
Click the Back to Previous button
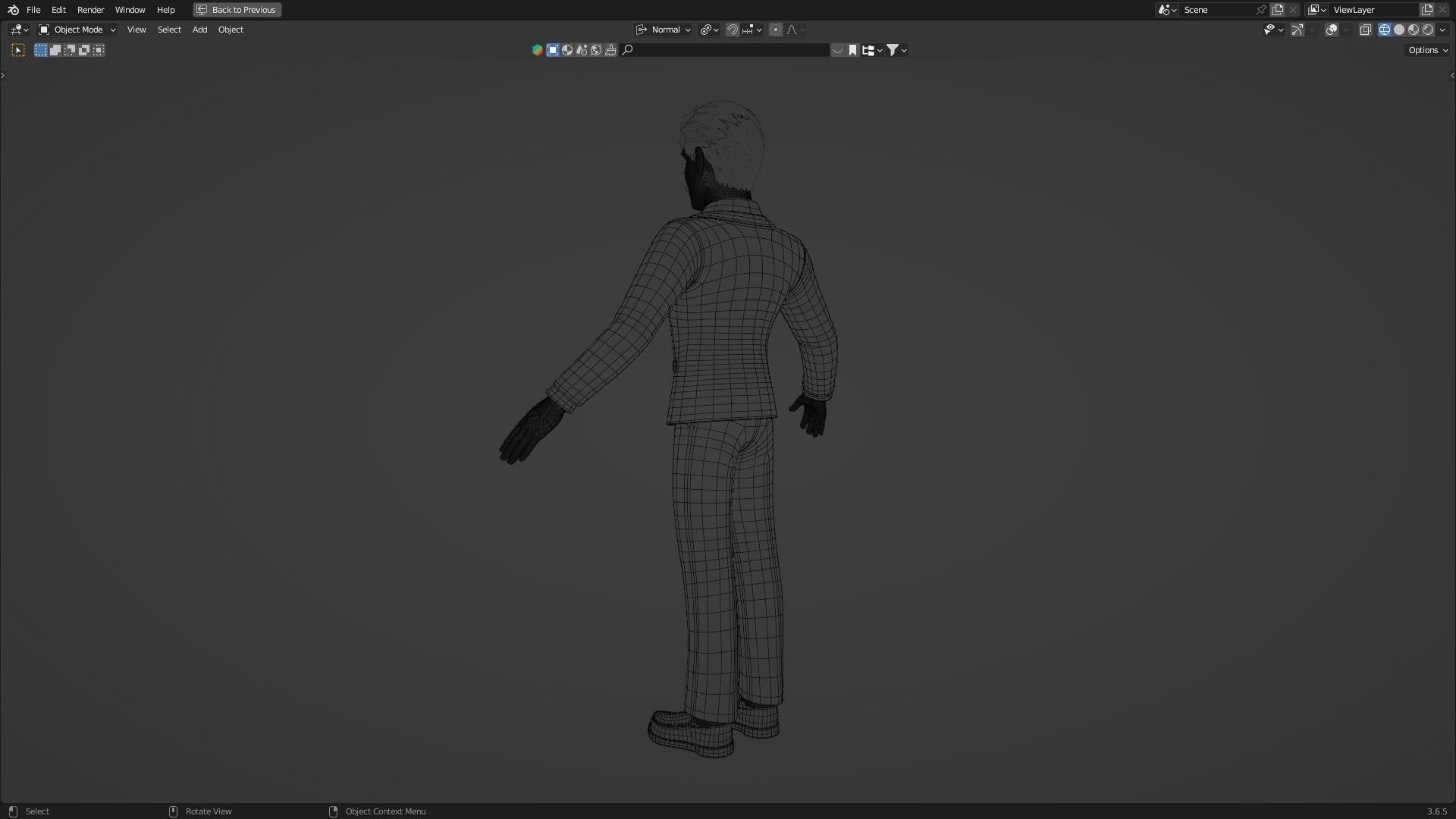pos(237,10)
